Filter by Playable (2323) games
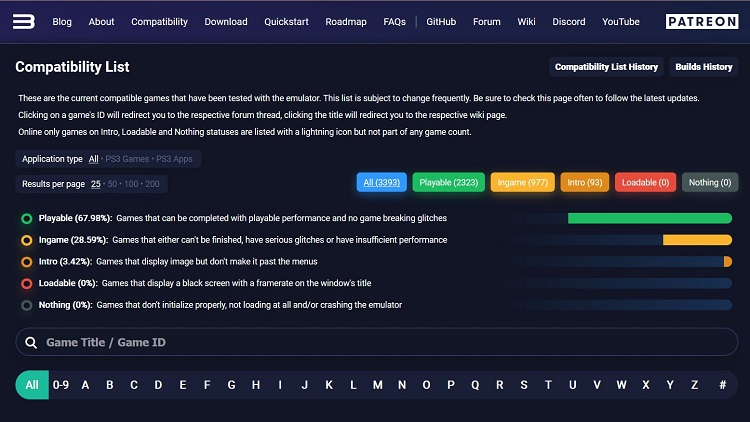 pyautogui.click(x=448, y=183)
